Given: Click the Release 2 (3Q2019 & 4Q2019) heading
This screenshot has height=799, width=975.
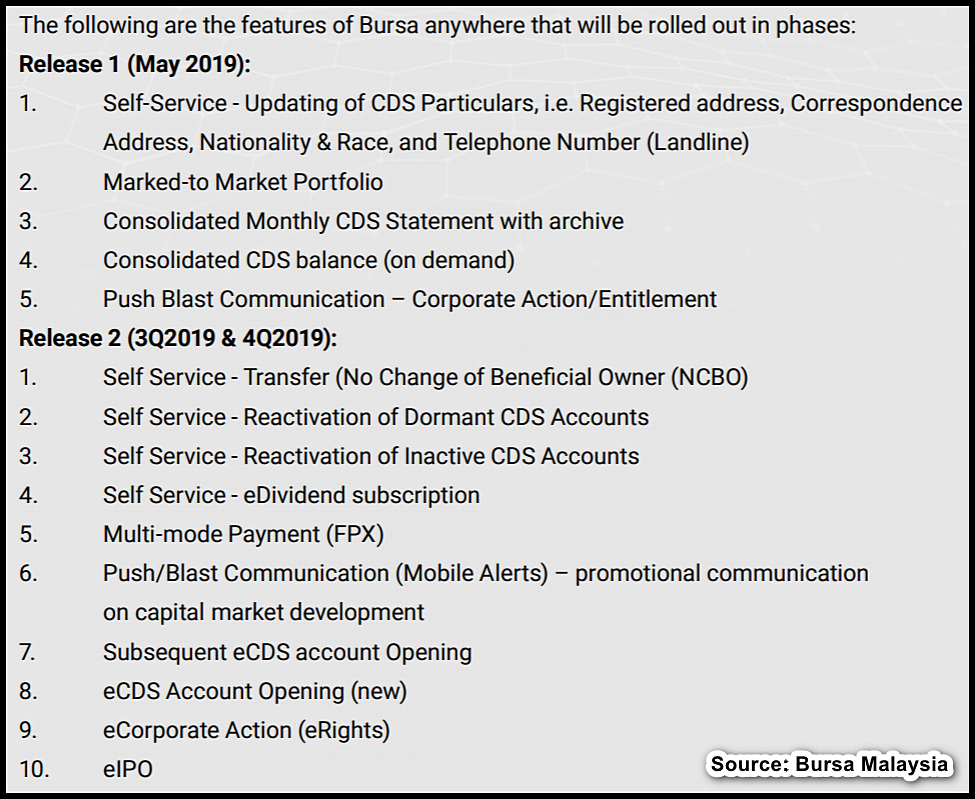Looking at the screenshot, I should [178, 338].
